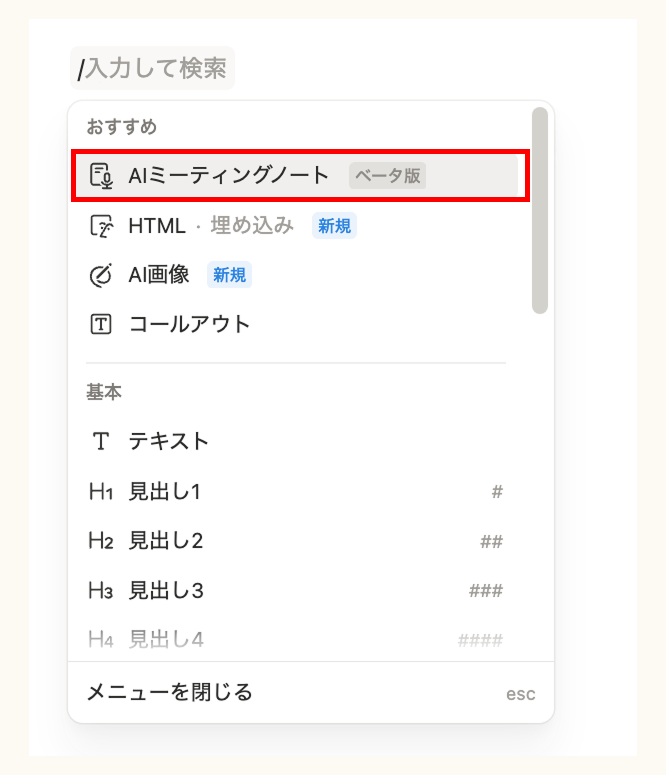Screen dimensions: 666x775
Task: Click the AI画像 pencil-circle icon
Action: click(101, 275)
